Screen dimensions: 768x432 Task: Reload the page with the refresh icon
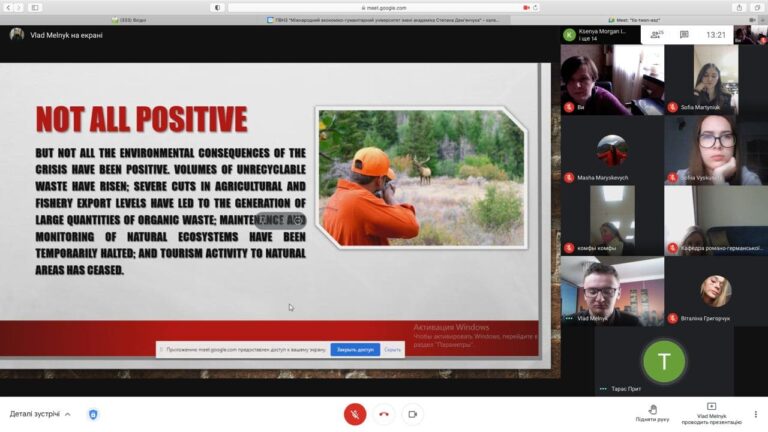535,8
